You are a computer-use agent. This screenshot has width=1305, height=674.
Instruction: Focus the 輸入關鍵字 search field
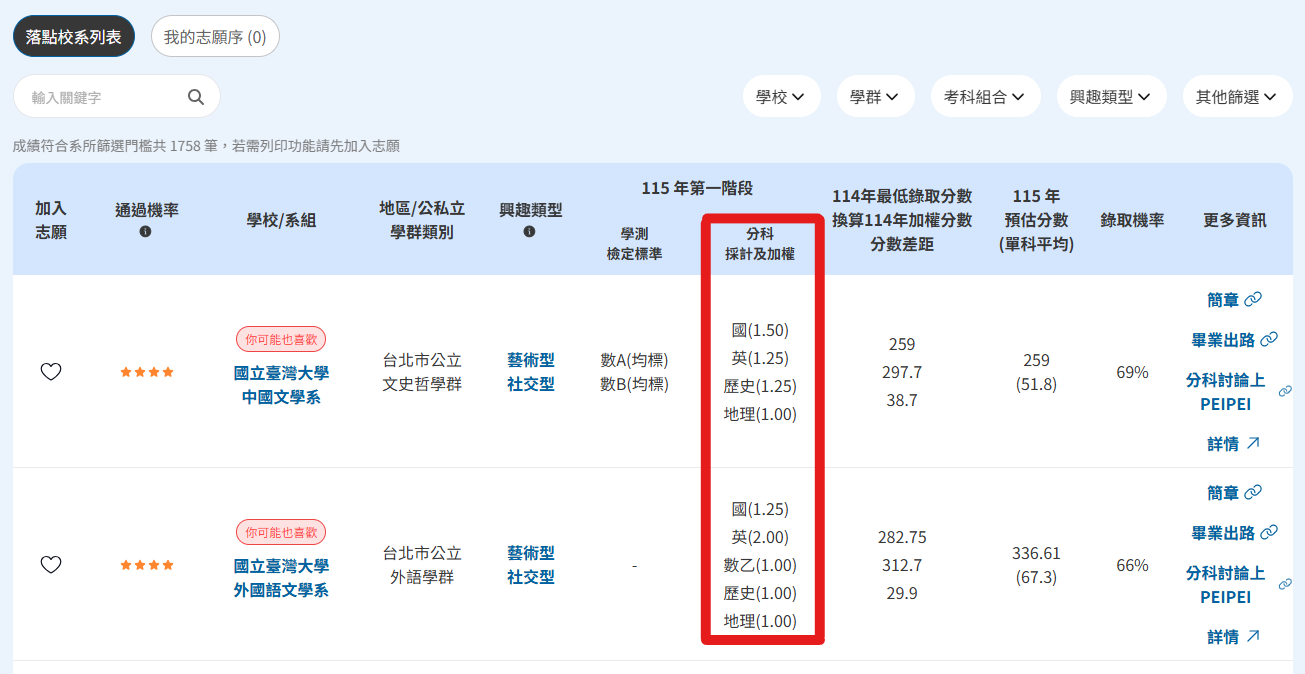click(116, 97)
